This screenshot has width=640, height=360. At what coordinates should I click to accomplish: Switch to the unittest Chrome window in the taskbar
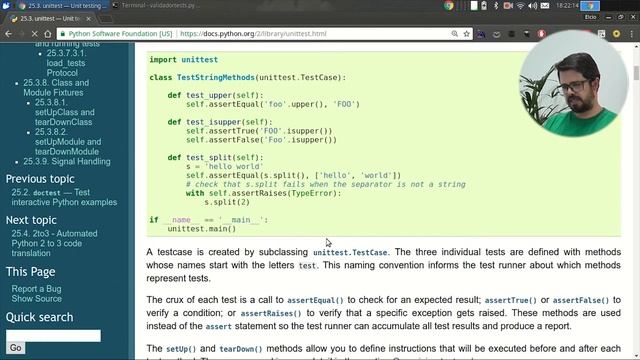coord(61,6)
